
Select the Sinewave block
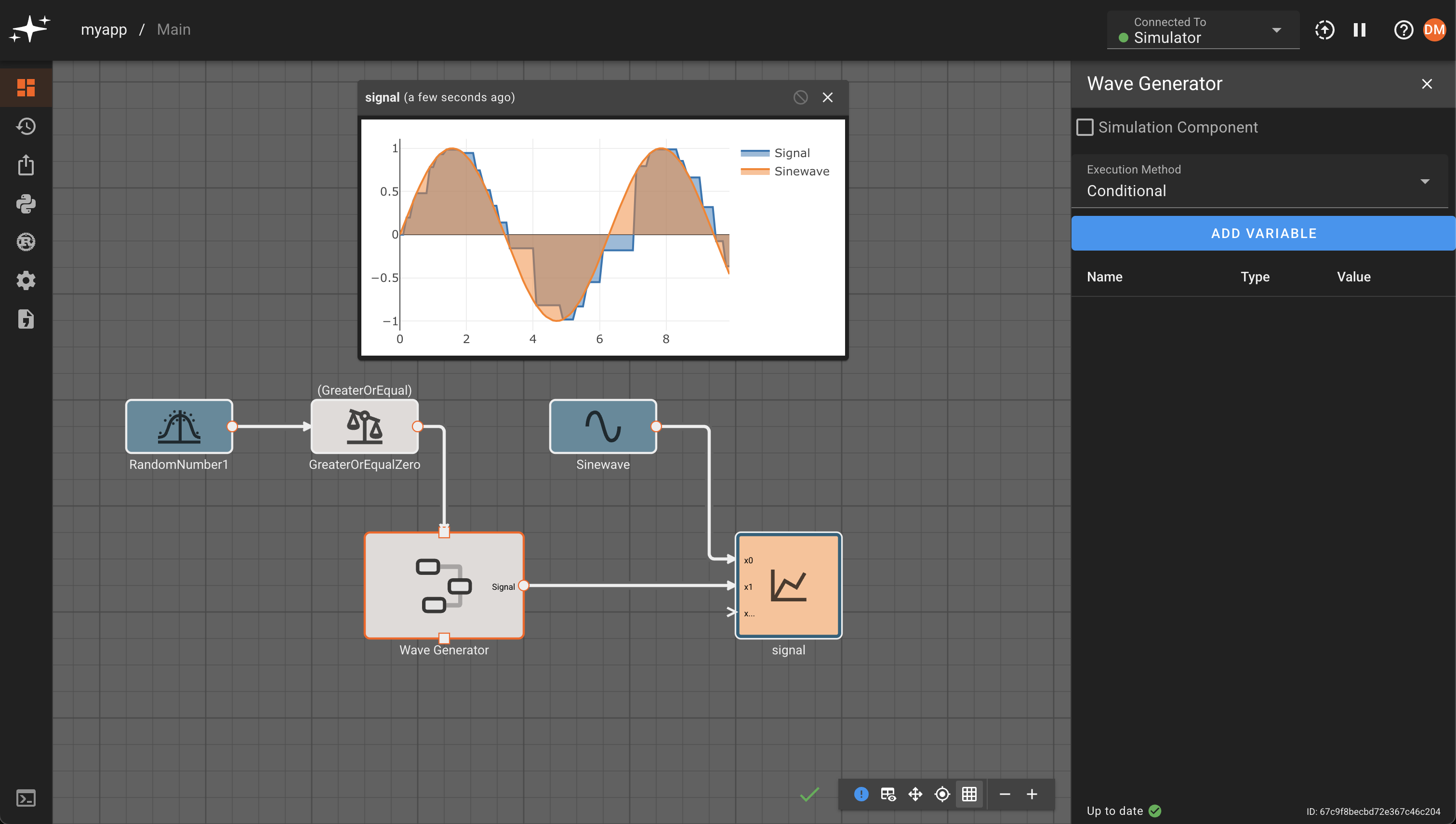603,426
